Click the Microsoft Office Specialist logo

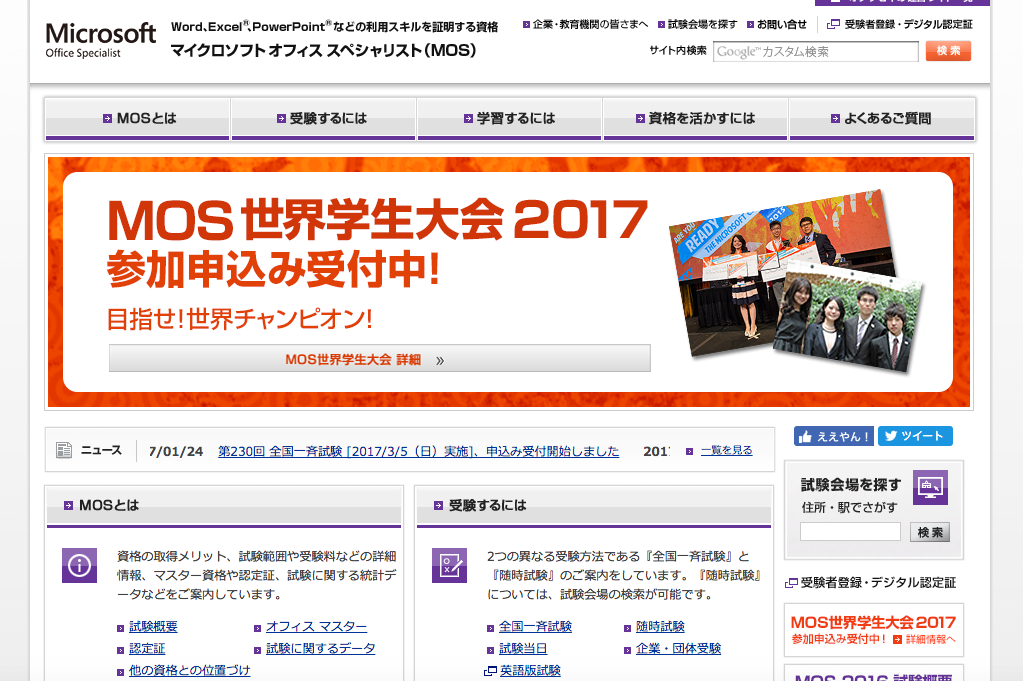click(x=100, y=40)
